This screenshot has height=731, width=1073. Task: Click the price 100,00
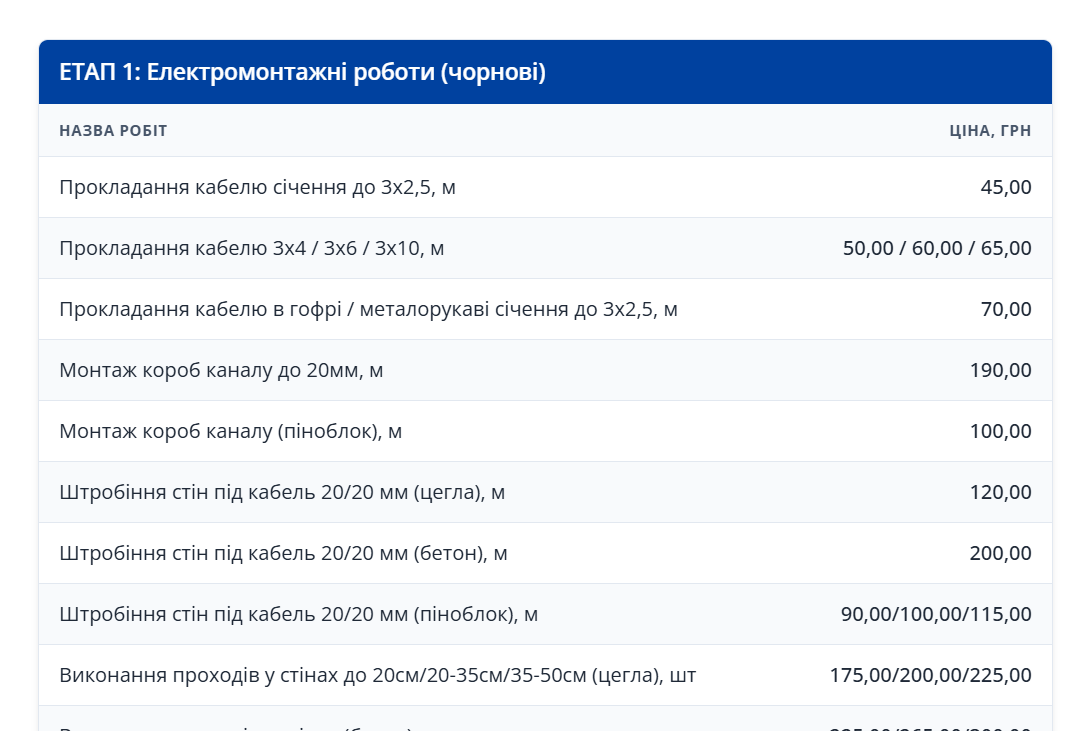(1000, 431)
